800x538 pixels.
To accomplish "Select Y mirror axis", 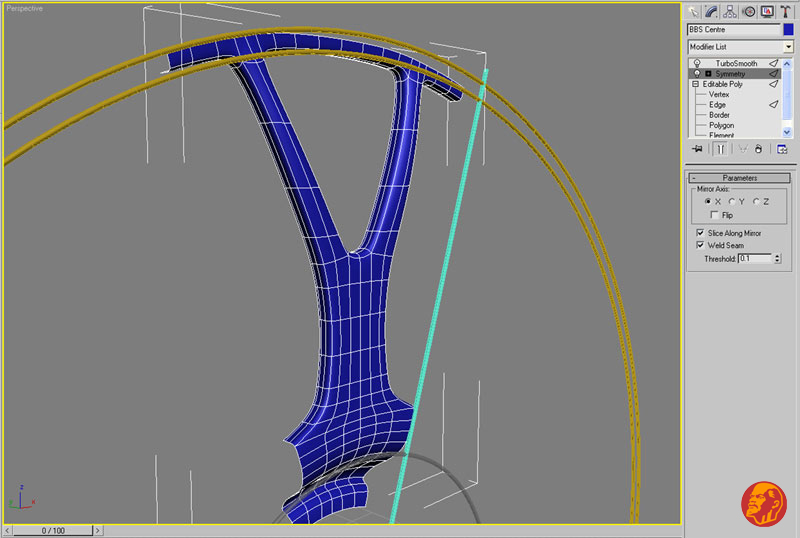I will click(732, 202).
